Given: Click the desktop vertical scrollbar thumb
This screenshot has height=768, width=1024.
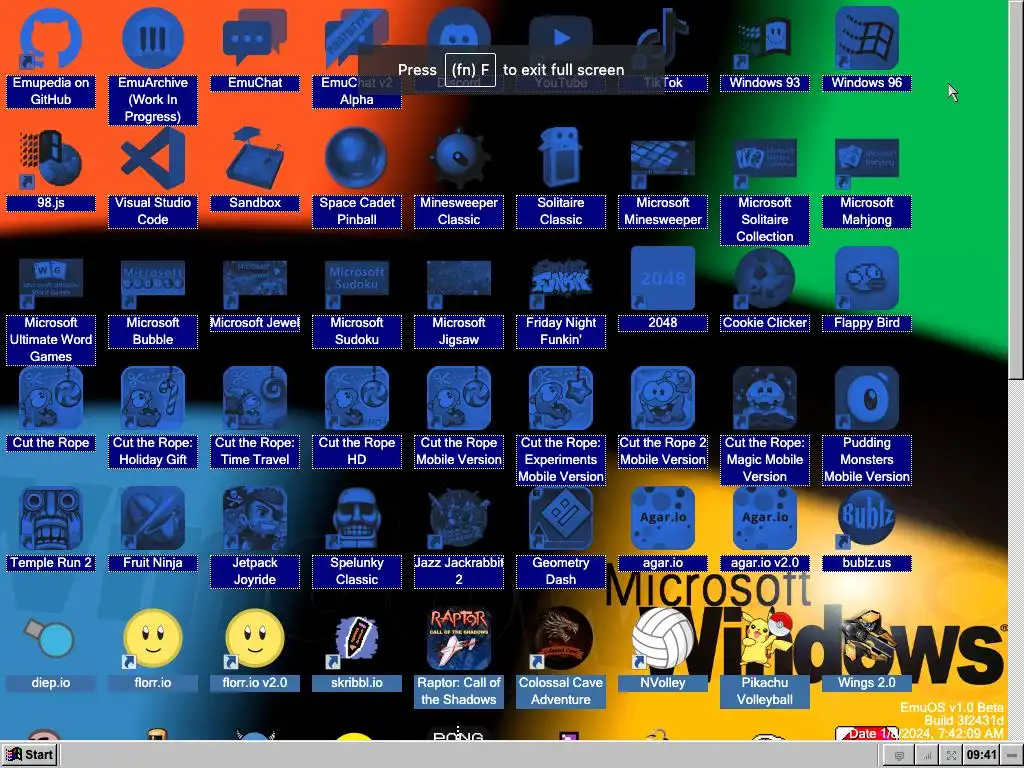Looking at the screenshot, I should coord(1016,189).
